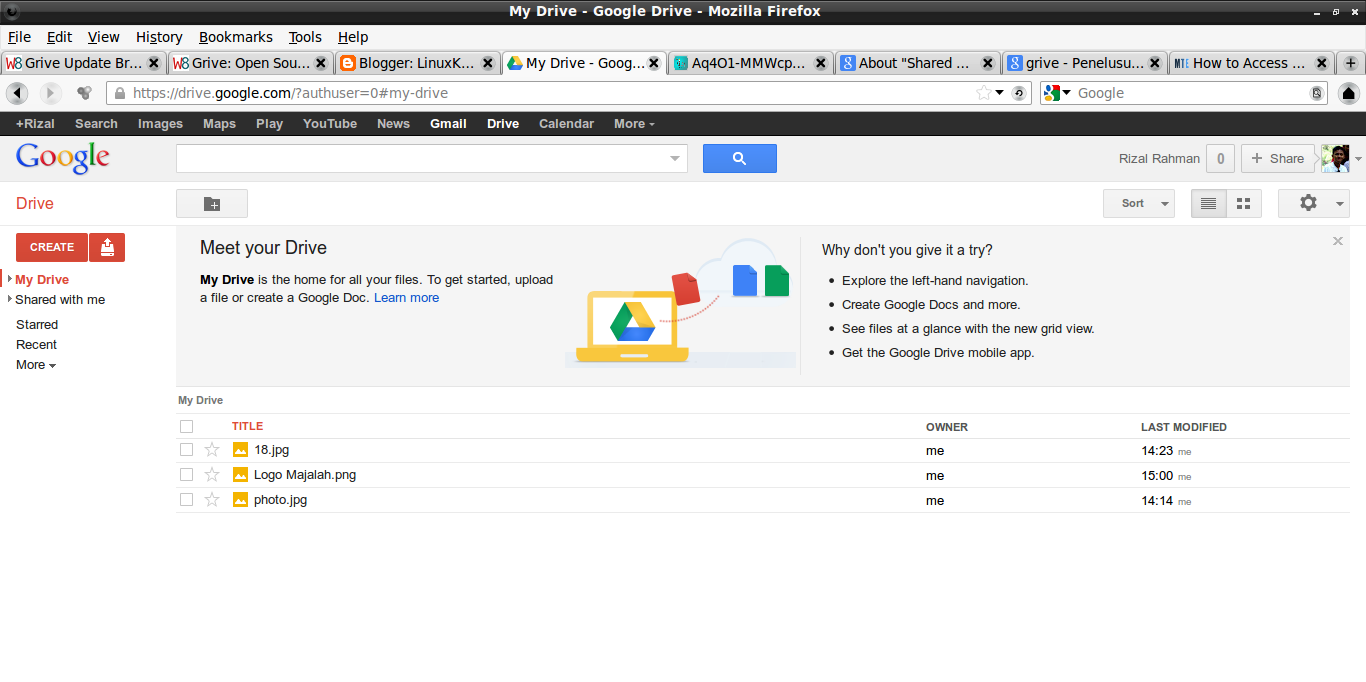Open the account dropdown arrow beside avatar
The image size is (1366, 682).
(x=1358, y=159)
